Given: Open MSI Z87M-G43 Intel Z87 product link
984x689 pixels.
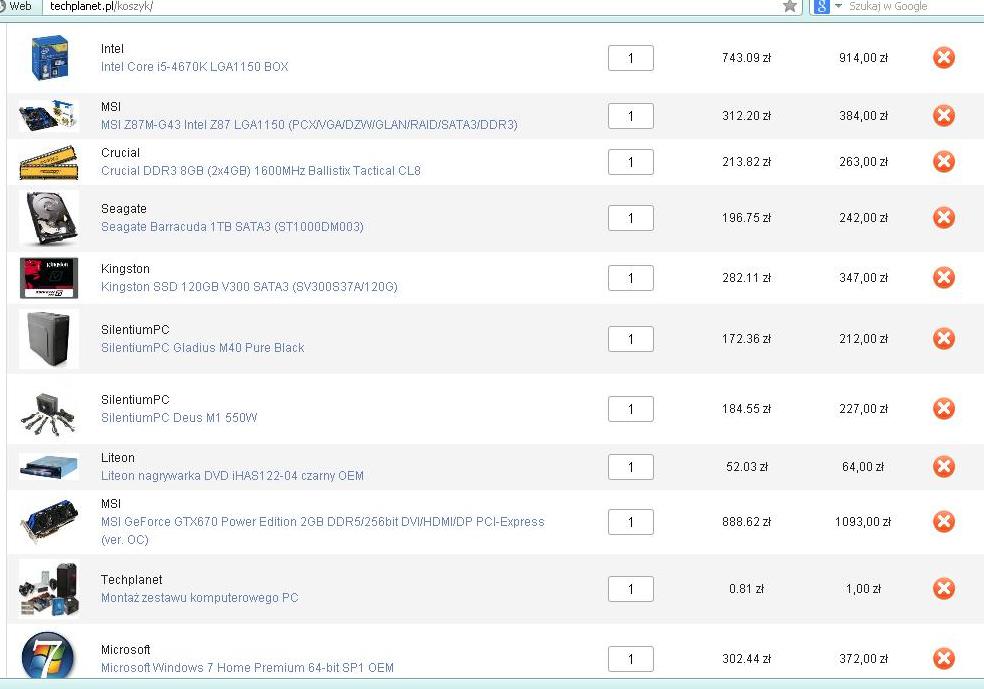Looking at the screenshot, I should coord(309,125).
